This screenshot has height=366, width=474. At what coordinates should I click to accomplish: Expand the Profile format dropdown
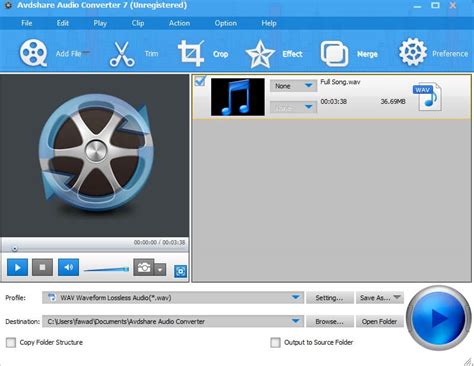(x=296, y=297)
